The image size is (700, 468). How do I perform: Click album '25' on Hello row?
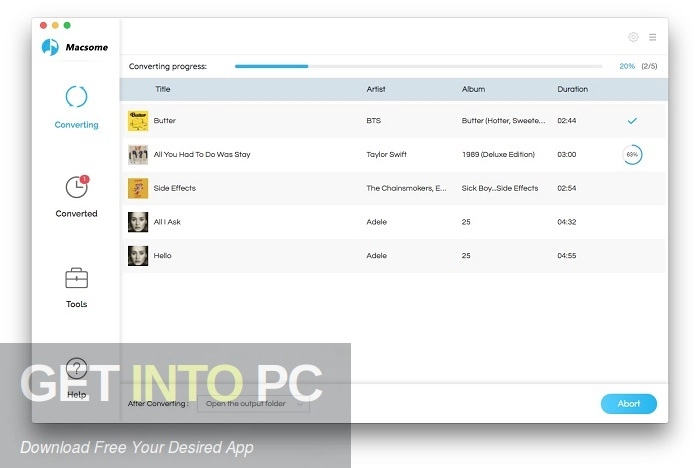[466, 255]
